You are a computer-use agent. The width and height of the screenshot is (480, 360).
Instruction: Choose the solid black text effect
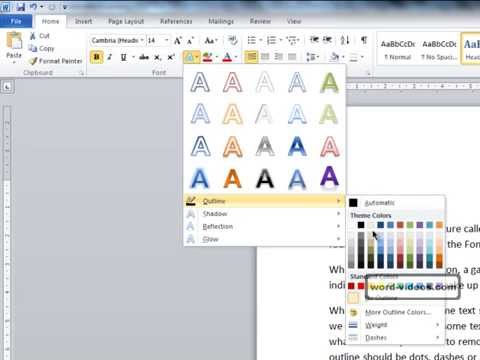point(265,179)
